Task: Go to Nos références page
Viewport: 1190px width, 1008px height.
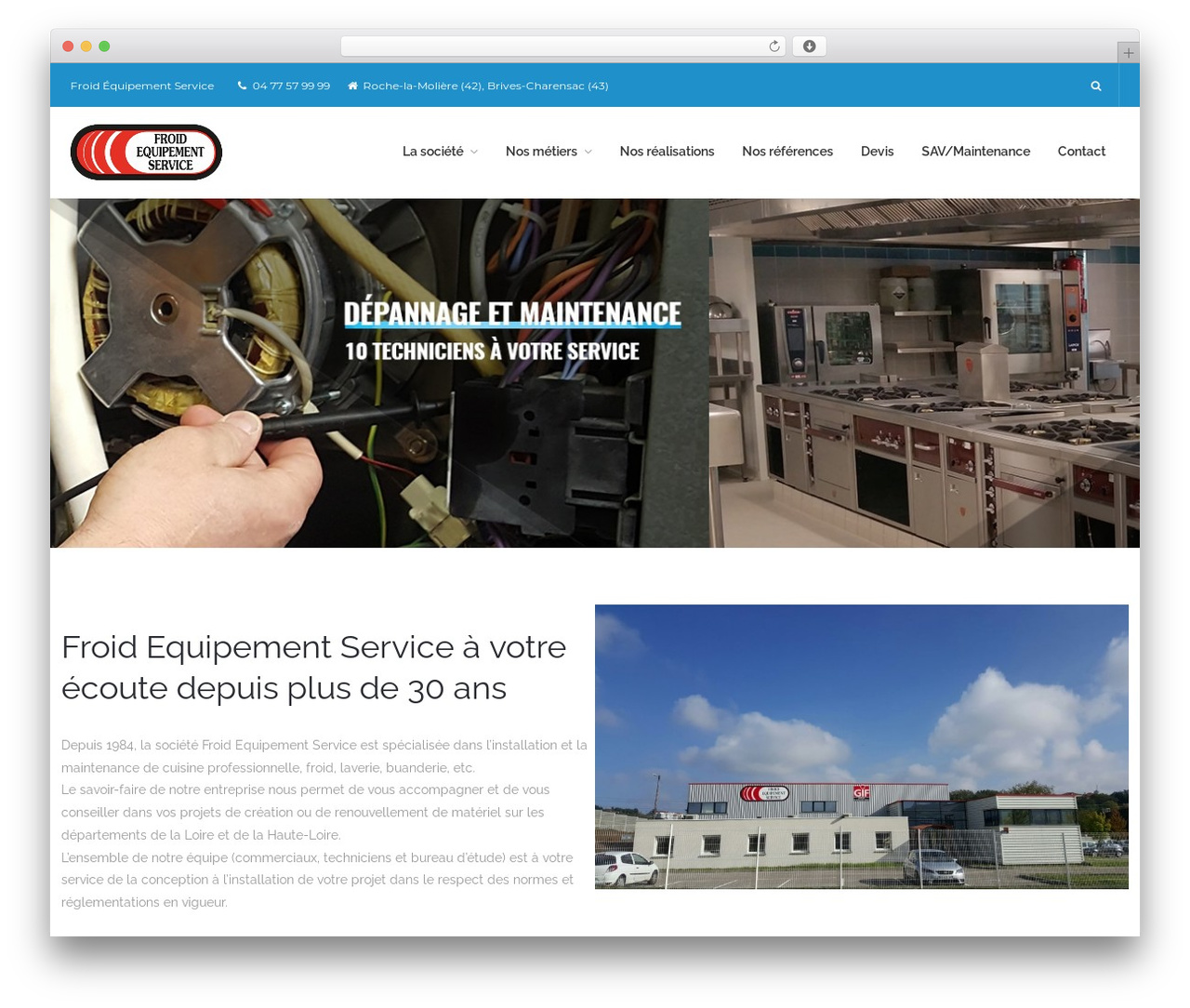Action: click(x=787, y=152)
